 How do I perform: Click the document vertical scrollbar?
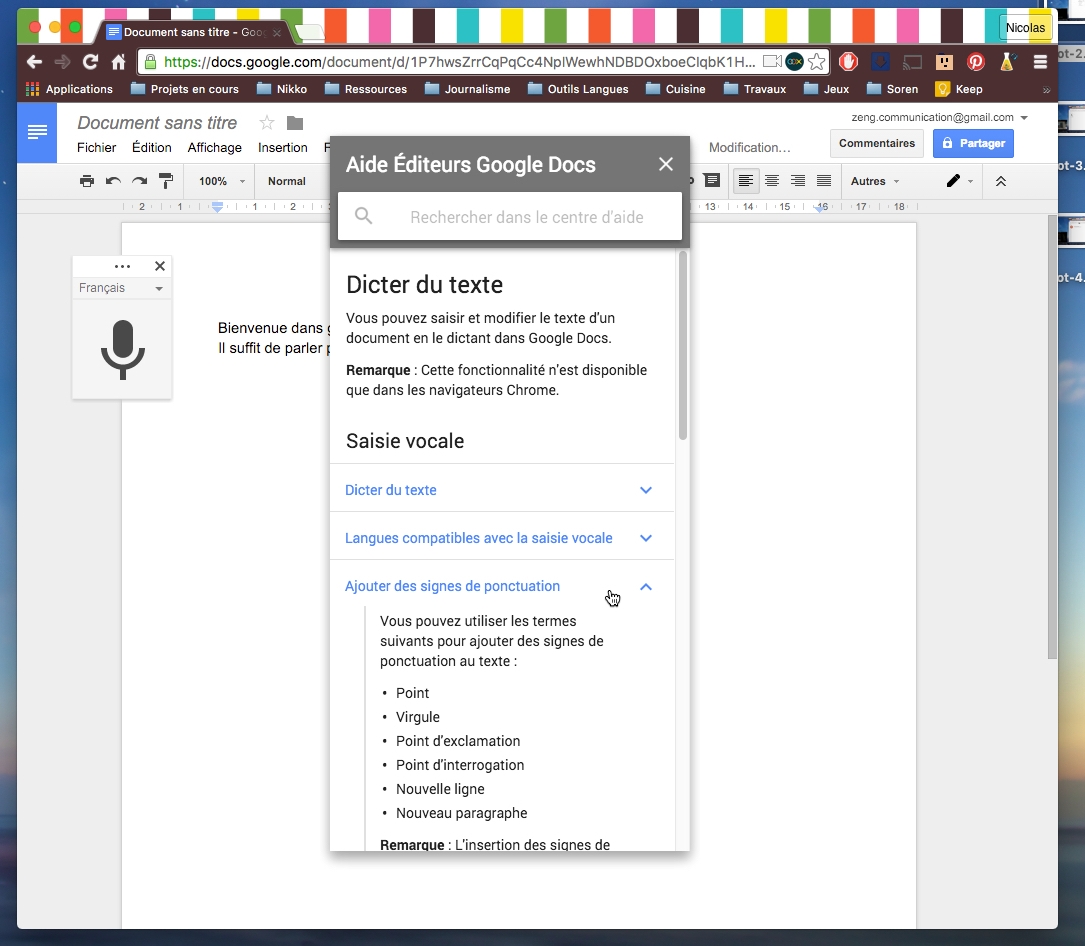click(1052, 437)
